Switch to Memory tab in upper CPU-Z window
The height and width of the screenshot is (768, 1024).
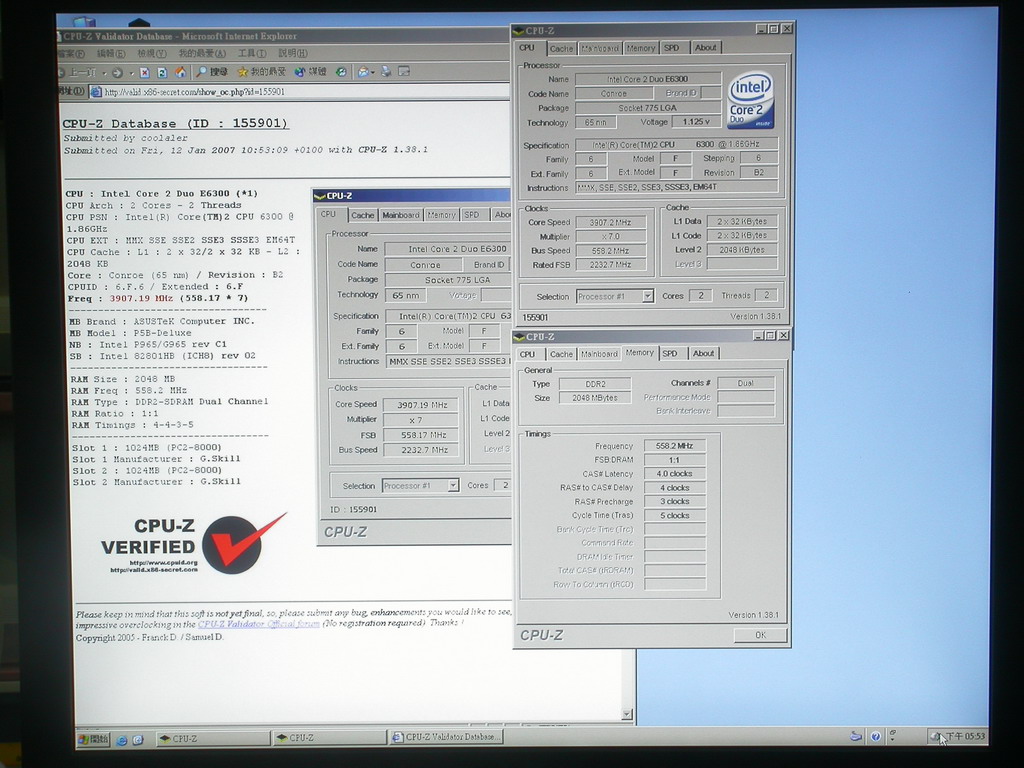[x=640, y=48]
